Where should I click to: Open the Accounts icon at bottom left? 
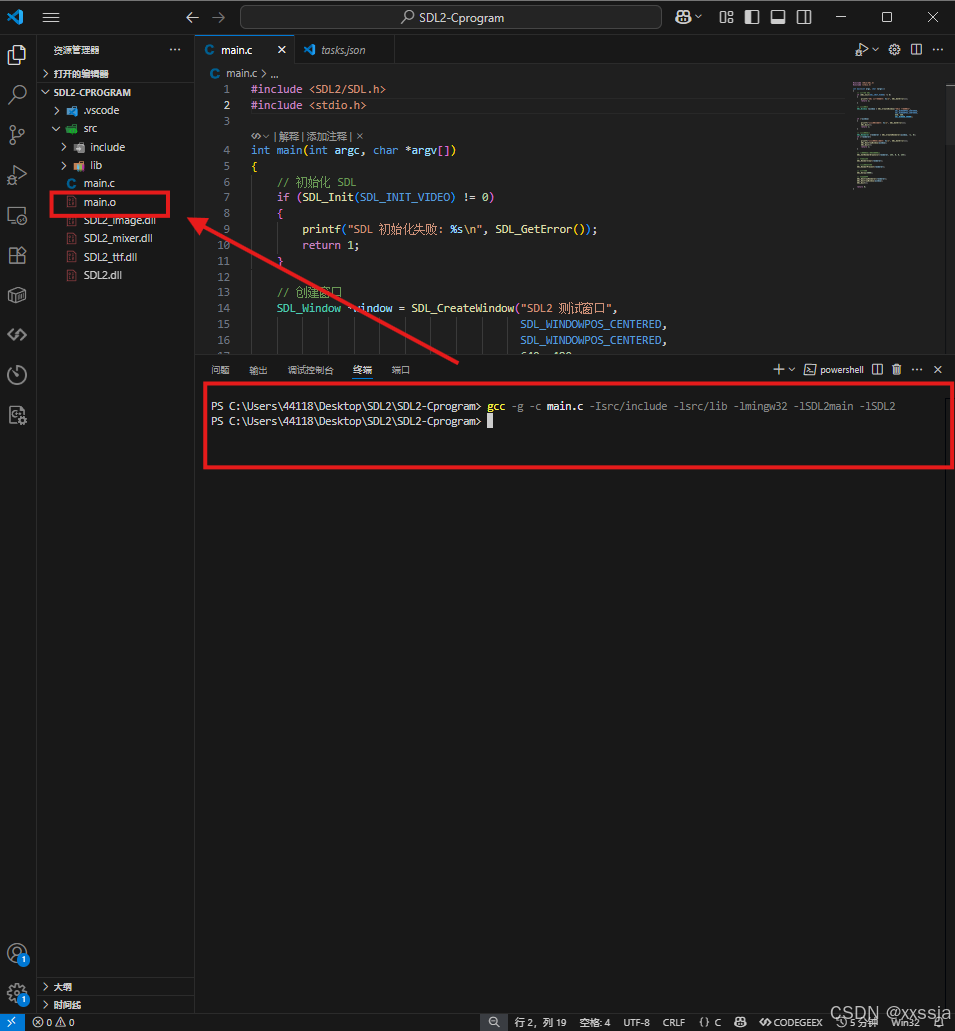[16, 953]
